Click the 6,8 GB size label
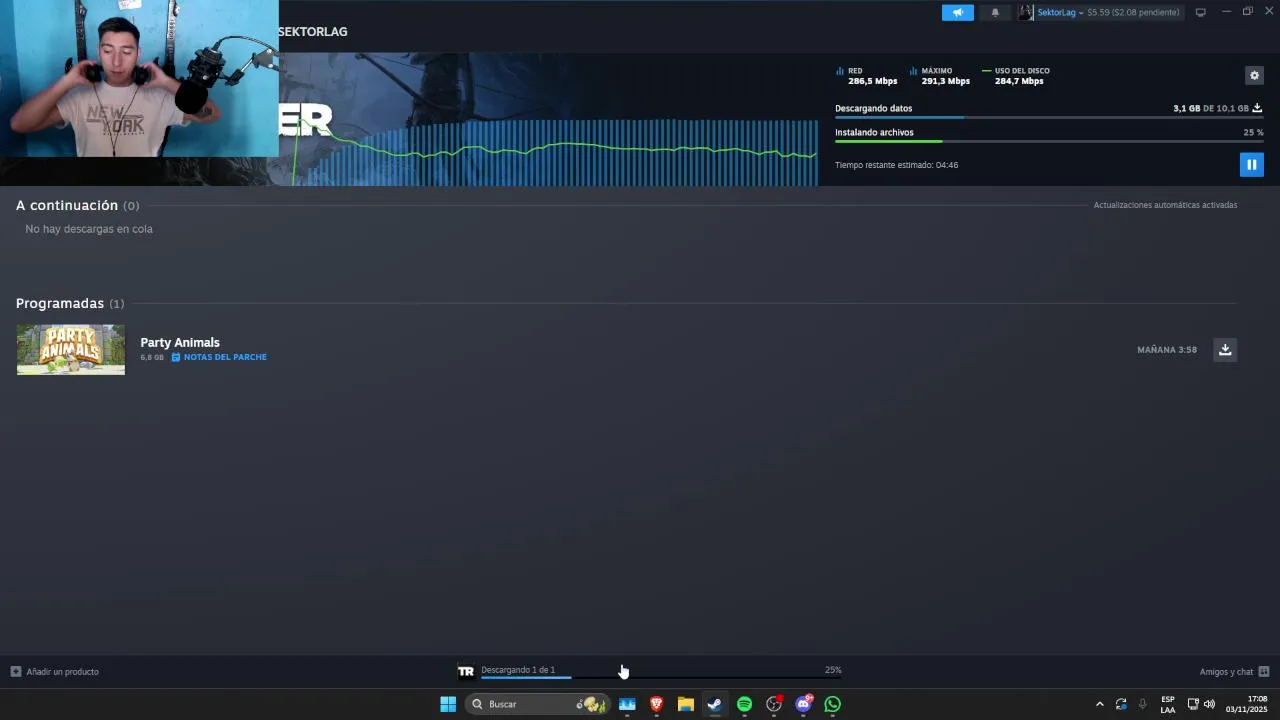Image resolution: width=1280 pixels, height=720 pixels. 152,357
